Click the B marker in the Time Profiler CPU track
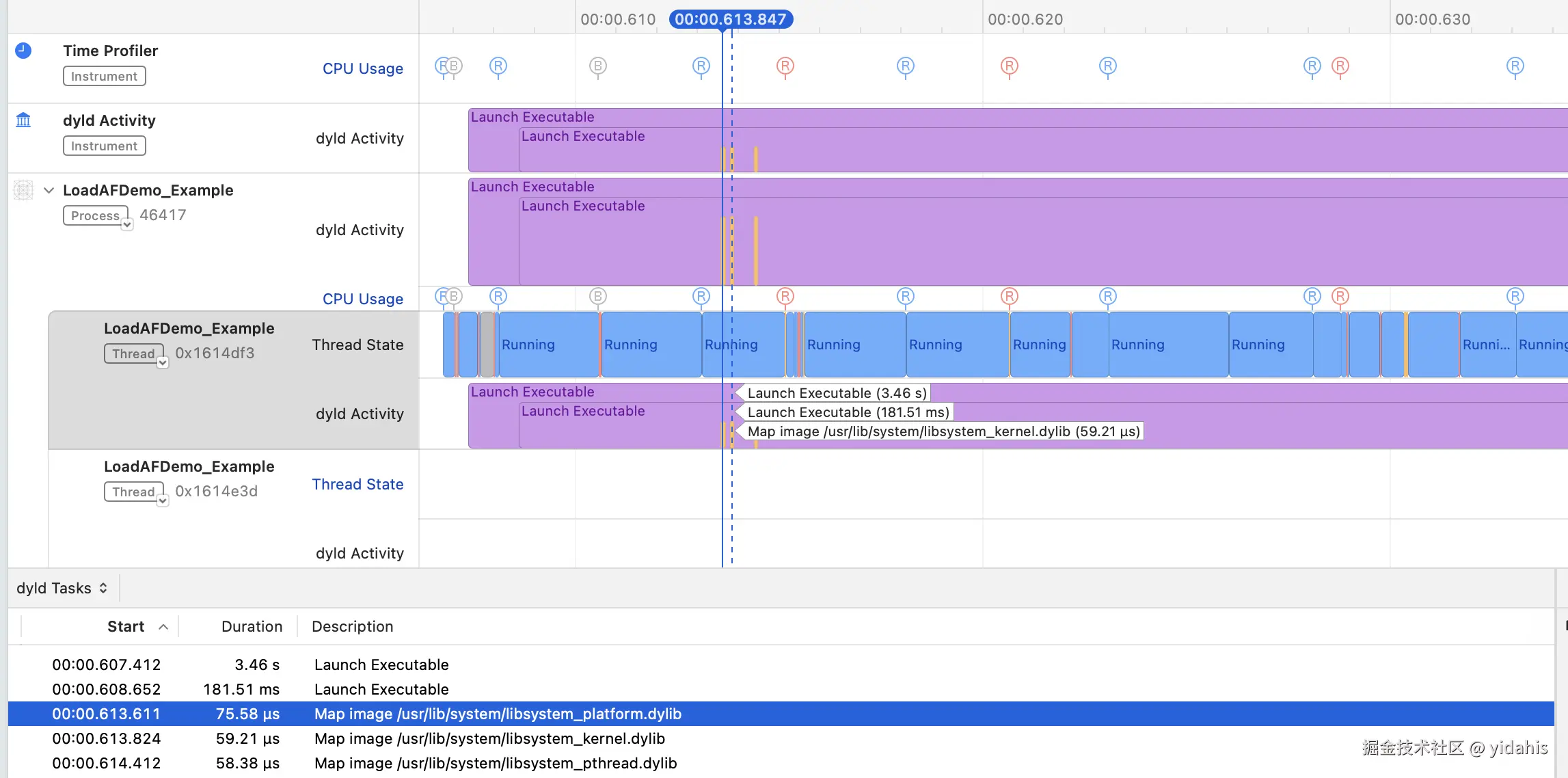This screenshot has width=1568, height=778. point(598,66)
